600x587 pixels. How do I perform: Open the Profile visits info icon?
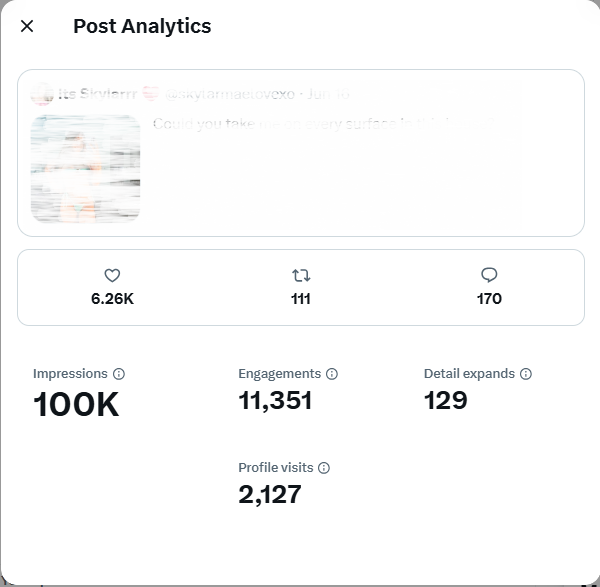[324, 468]
